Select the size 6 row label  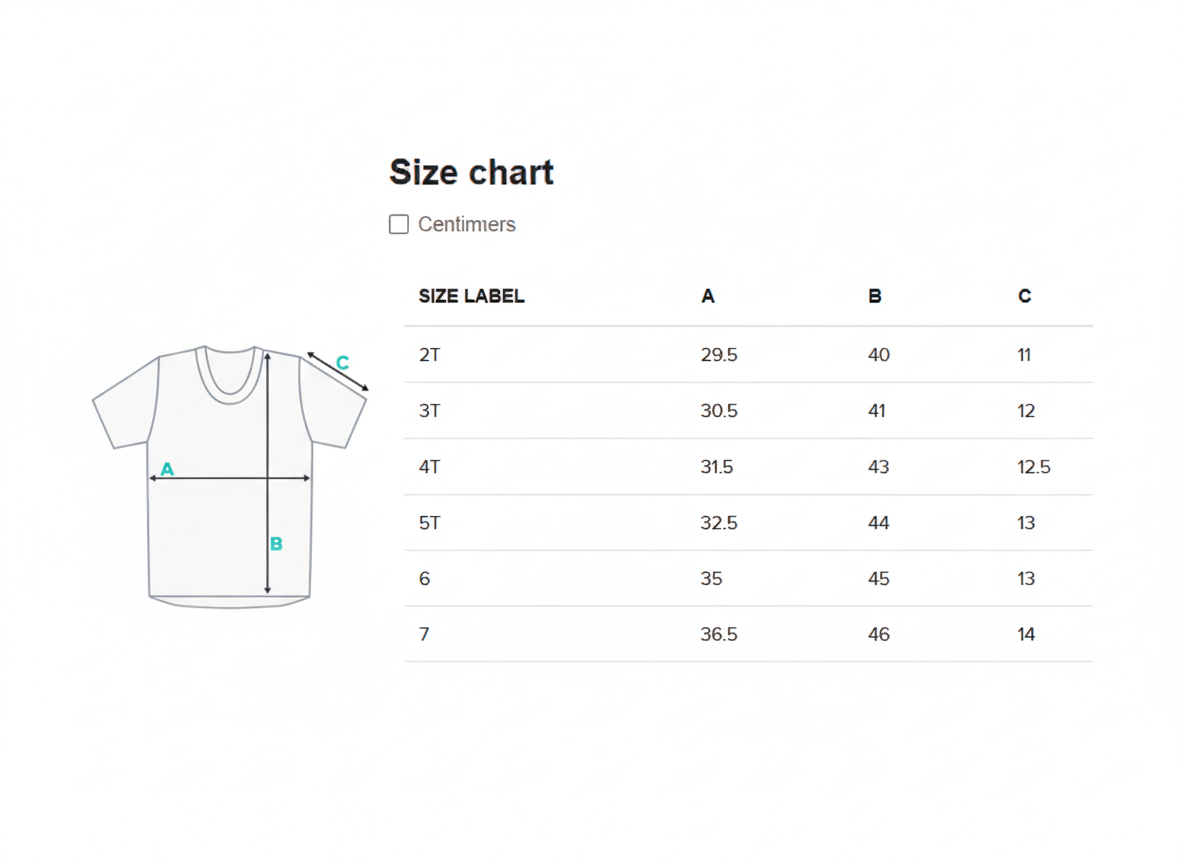click(425, 579)
